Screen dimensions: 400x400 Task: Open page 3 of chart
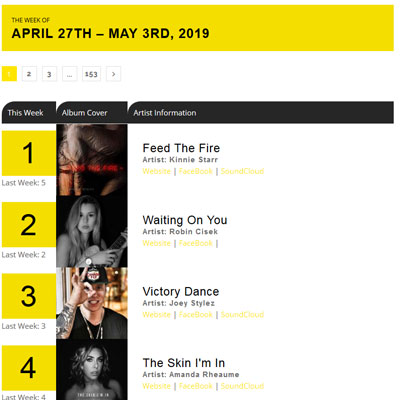point(49,74)
